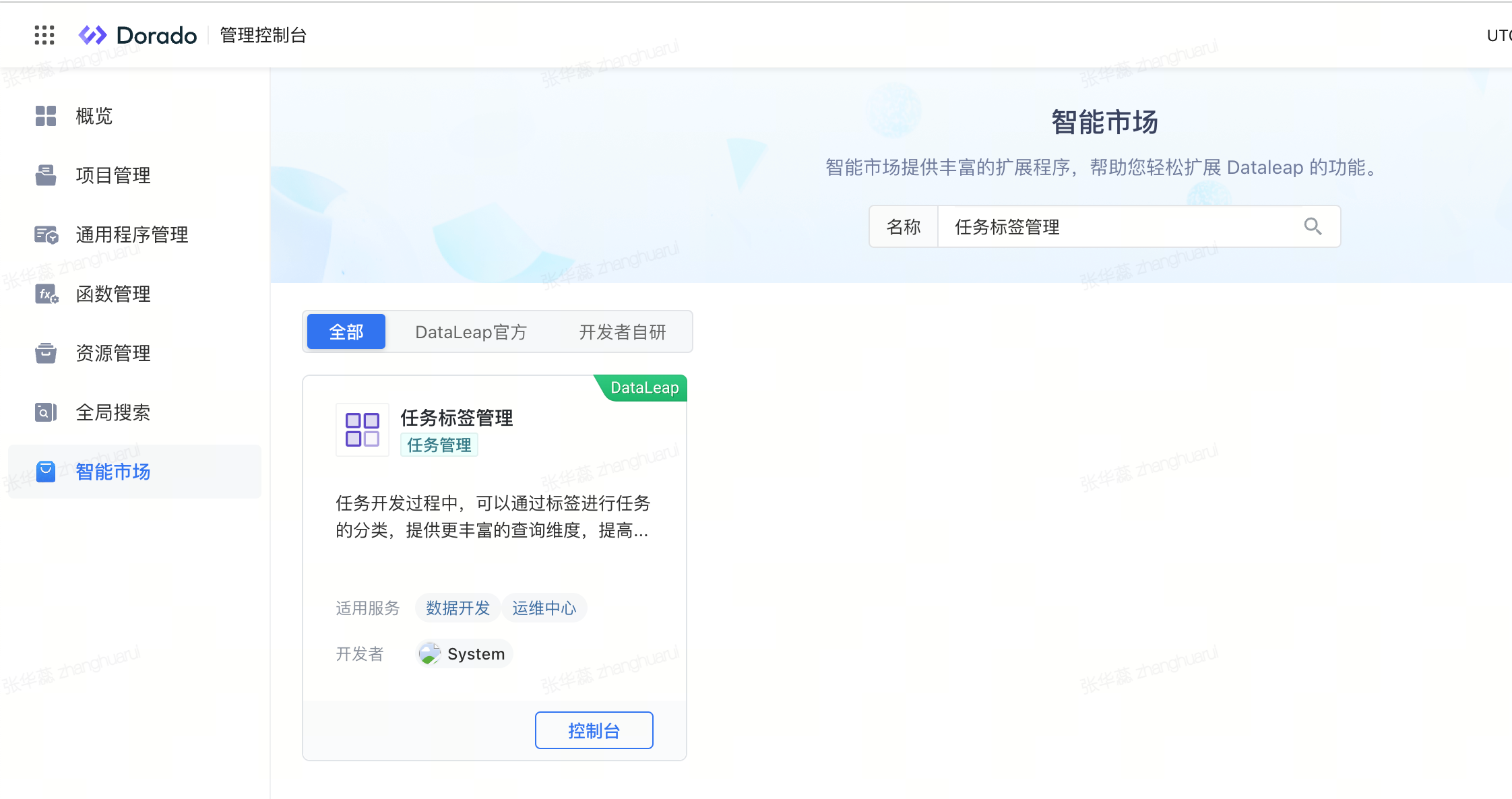Click the 函数管理 fx icon
The width and height of the screenshot is (1512, 799).
[46, 294]
